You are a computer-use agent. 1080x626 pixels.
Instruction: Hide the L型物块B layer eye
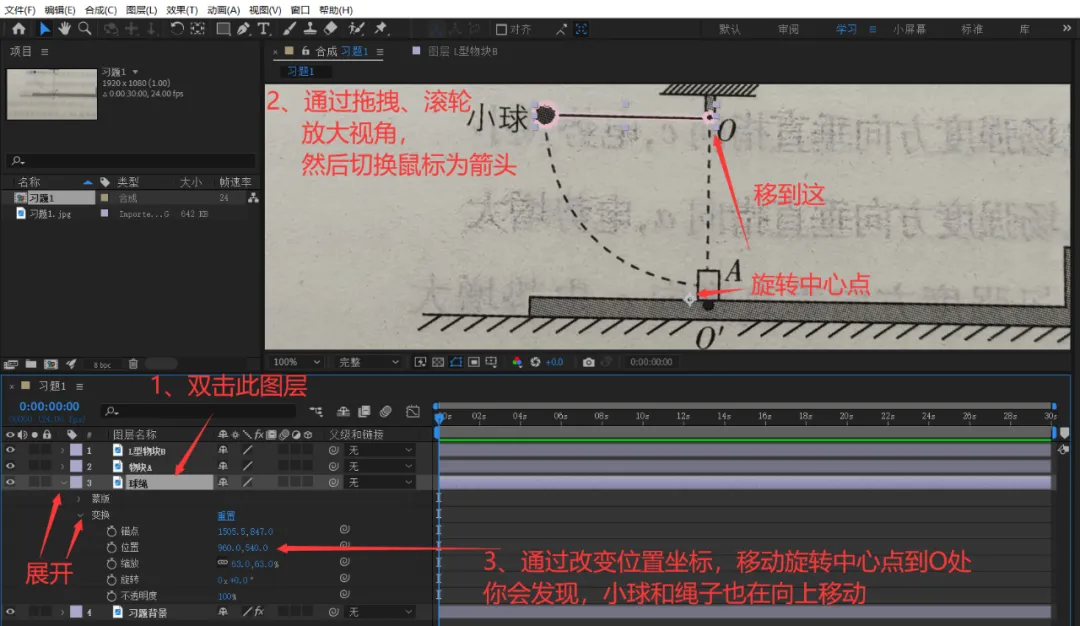pos(10,450)
